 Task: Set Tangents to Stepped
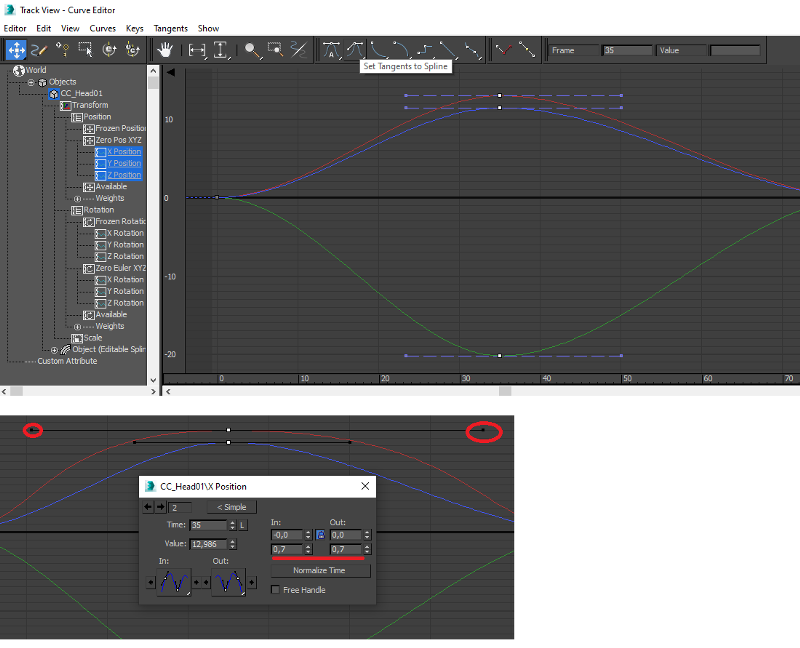(424, 50)
